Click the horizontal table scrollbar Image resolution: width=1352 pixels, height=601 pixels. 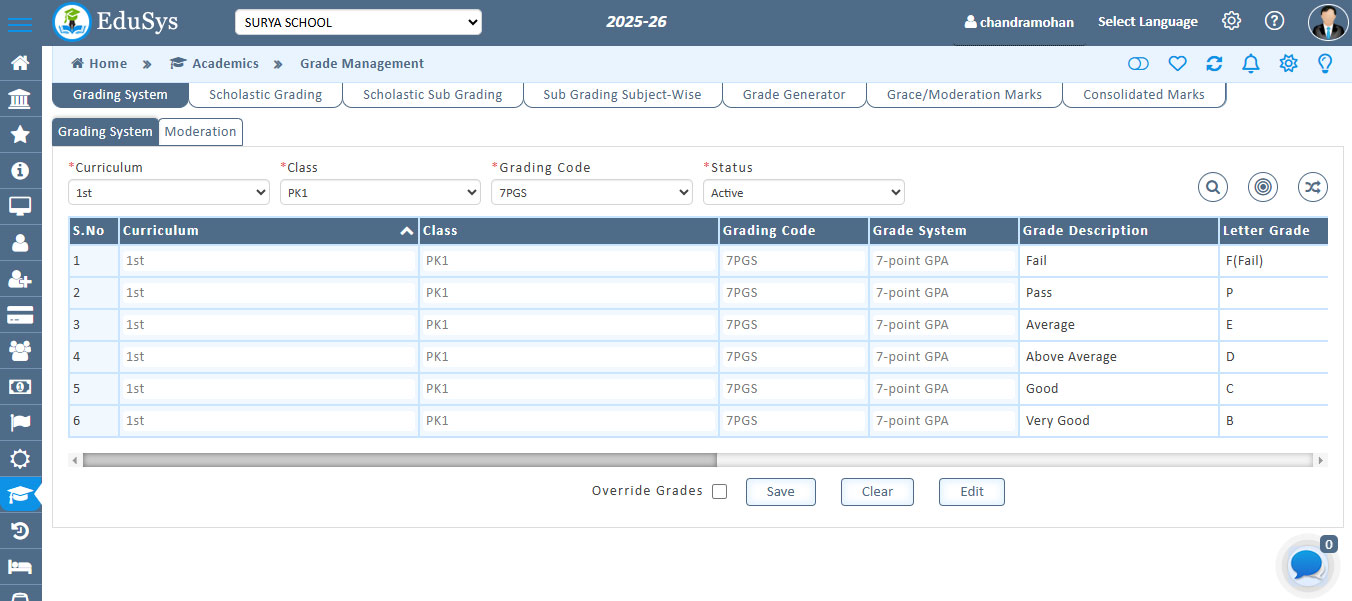tap(400, 460)
